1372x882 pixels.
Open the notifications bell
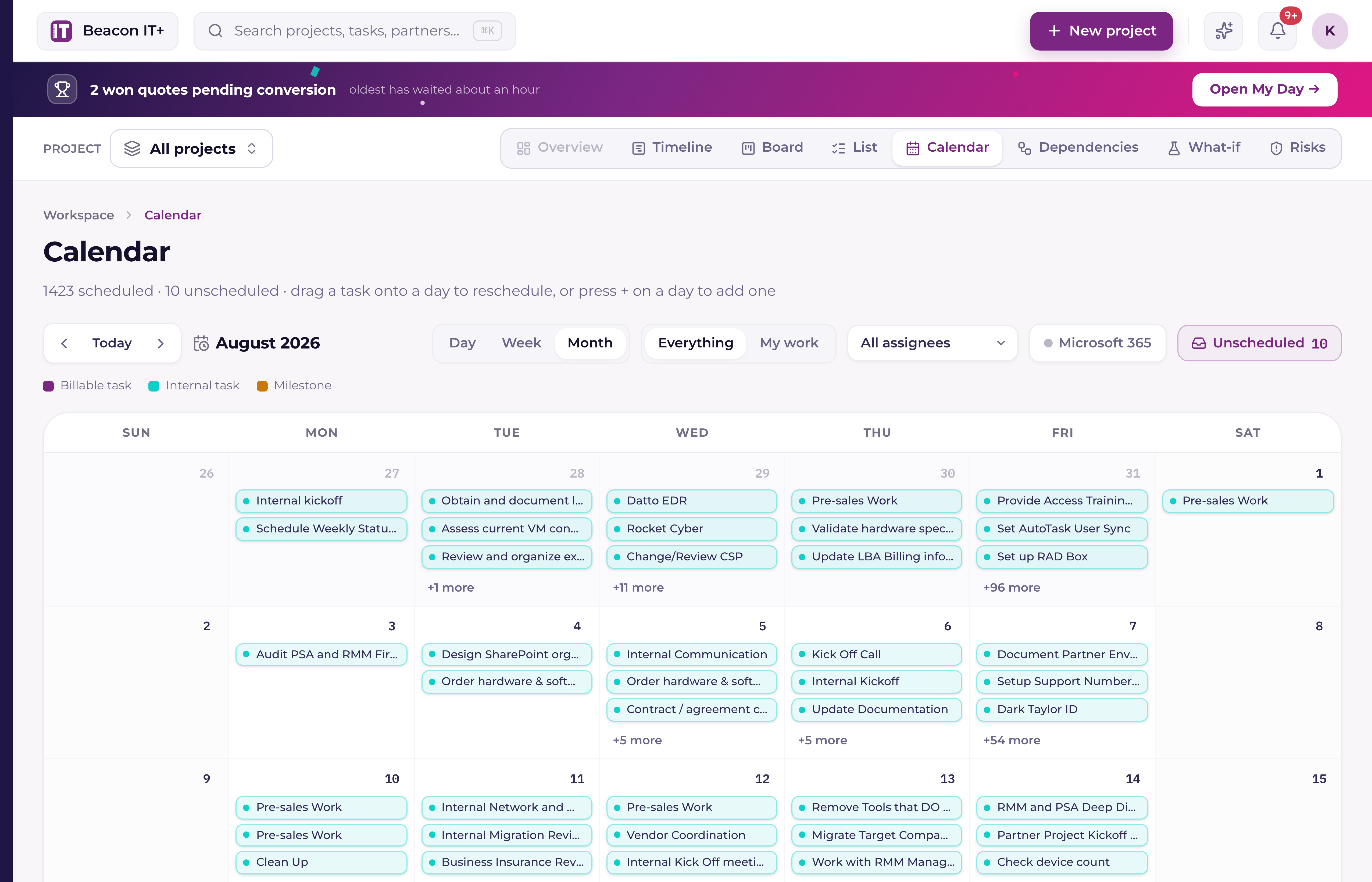pos(1277,31)
